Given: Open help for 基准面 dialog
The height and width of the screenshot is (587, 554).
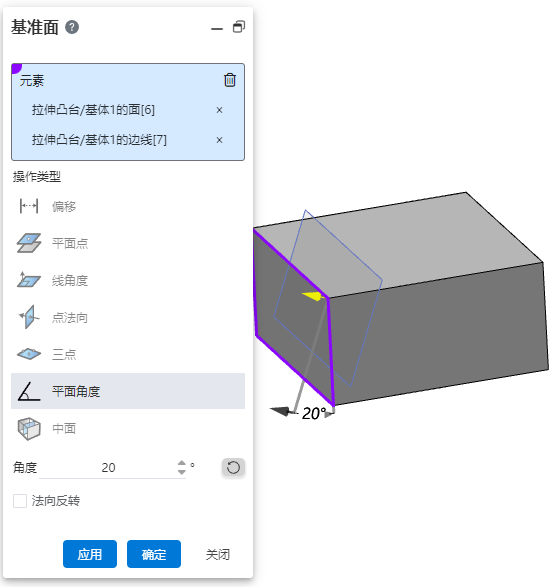Looking at the screenshot, I should (x=72, y=27).
